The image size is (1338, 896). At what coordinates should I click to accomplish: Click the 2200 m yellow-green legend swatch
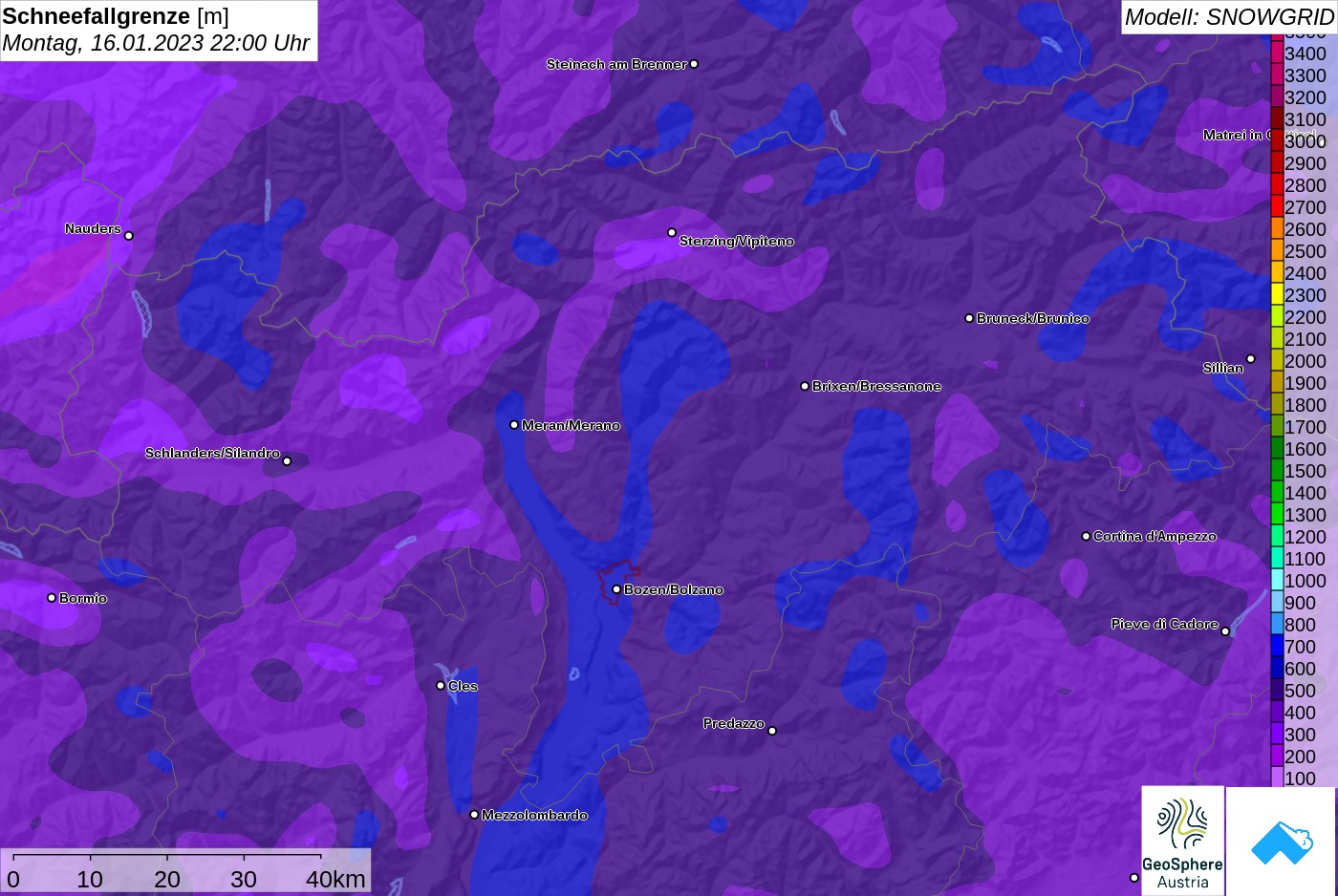[x=1277, y=316]
